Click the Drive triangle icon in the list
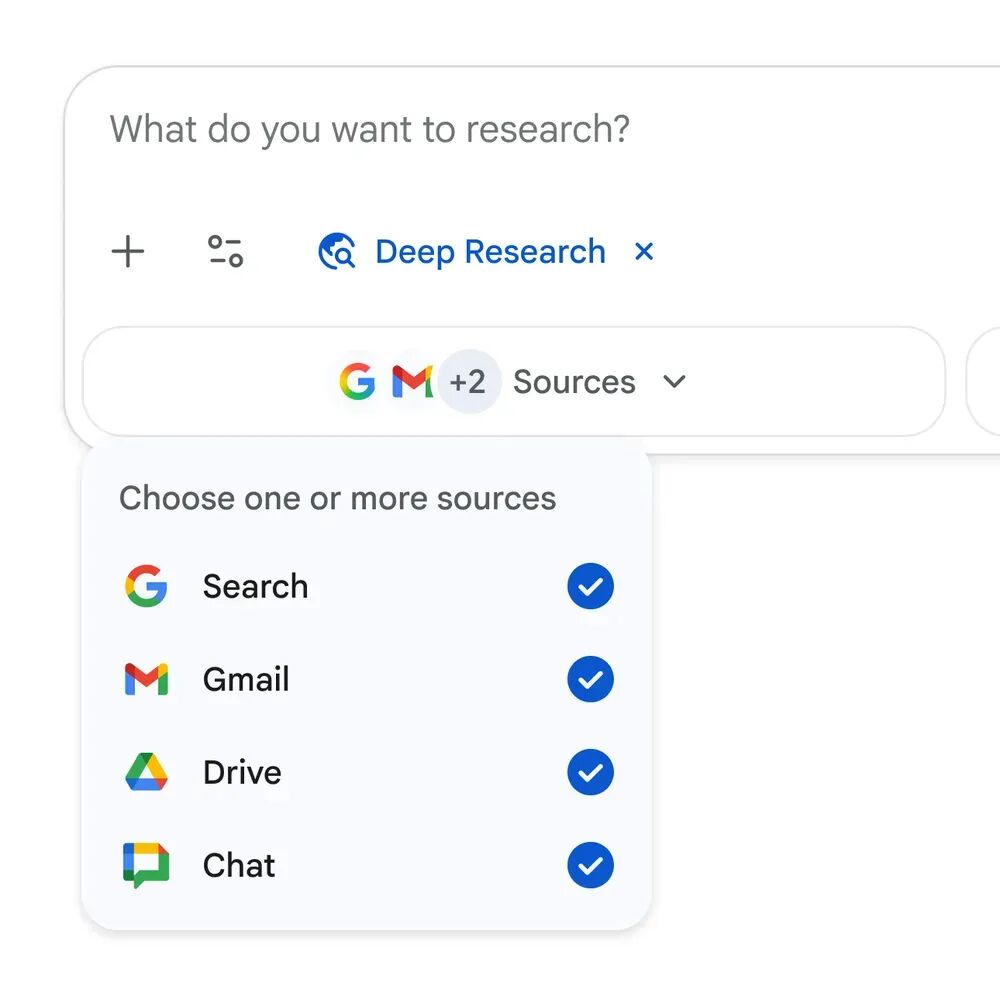Image resolution: width=1000 pixels, height=1000 pixels. [146, 772]
